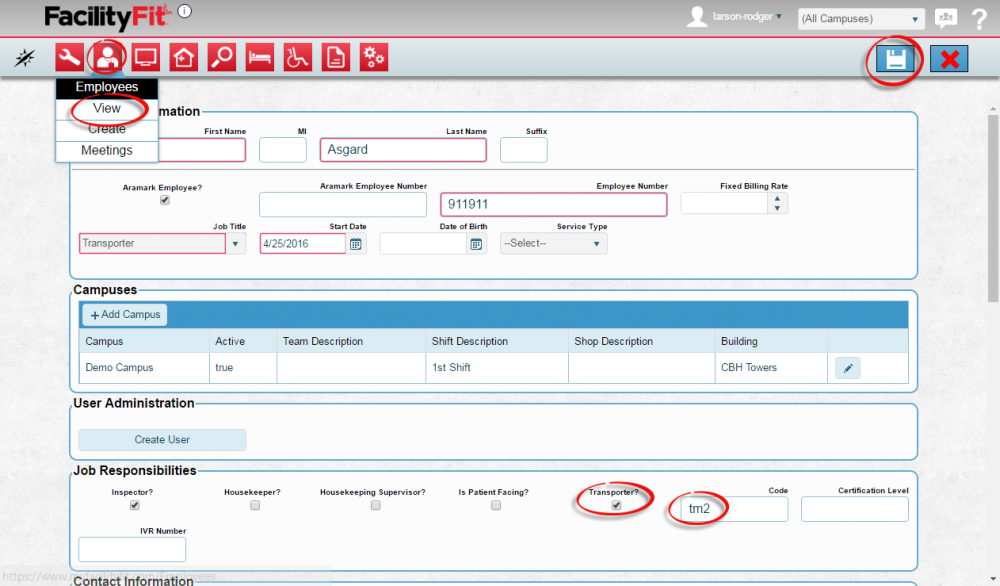This screenshot has height=586, width=1000.
Task: Select View from Employees menu
Action: [x=107, y=108]
